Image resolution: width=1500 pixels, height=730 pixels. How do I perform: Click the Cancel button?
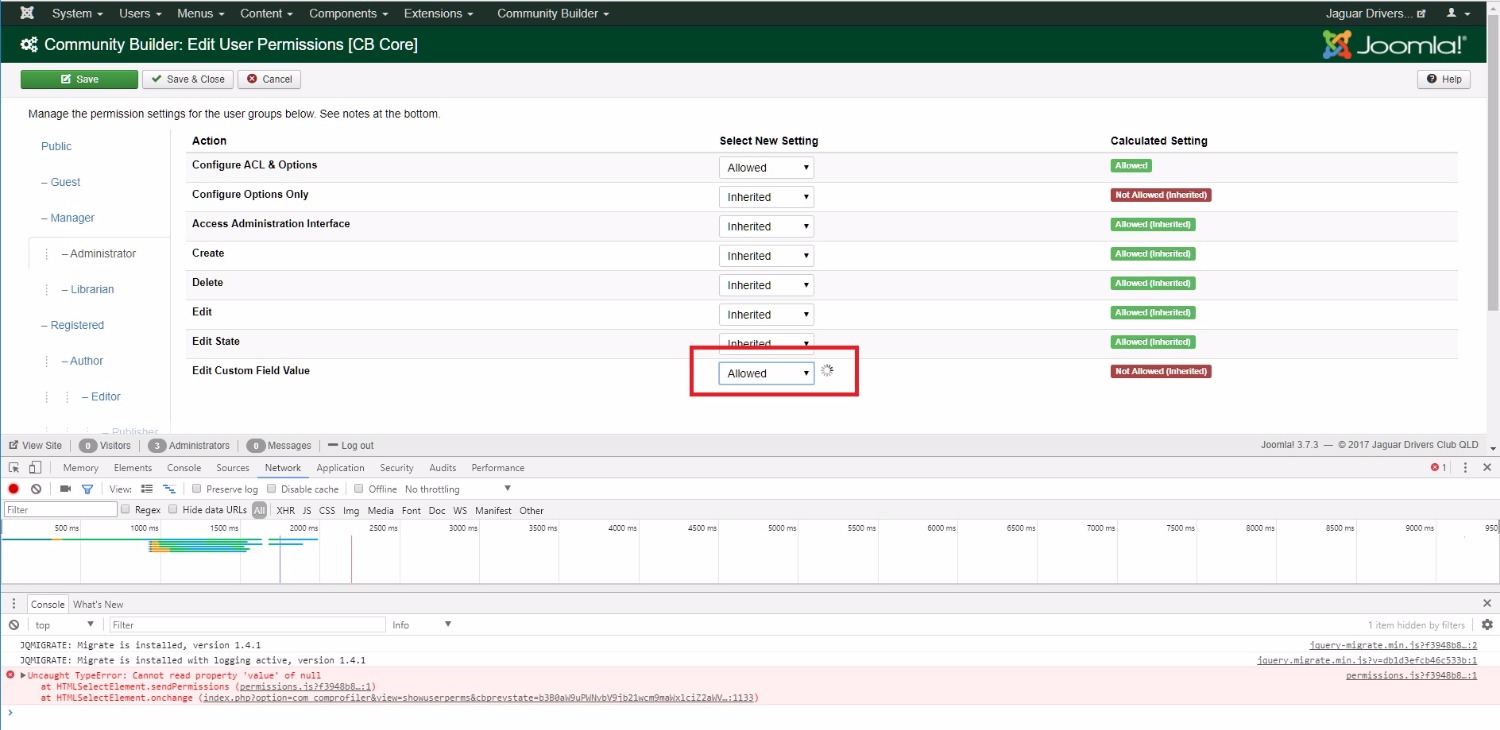(269, 79)
